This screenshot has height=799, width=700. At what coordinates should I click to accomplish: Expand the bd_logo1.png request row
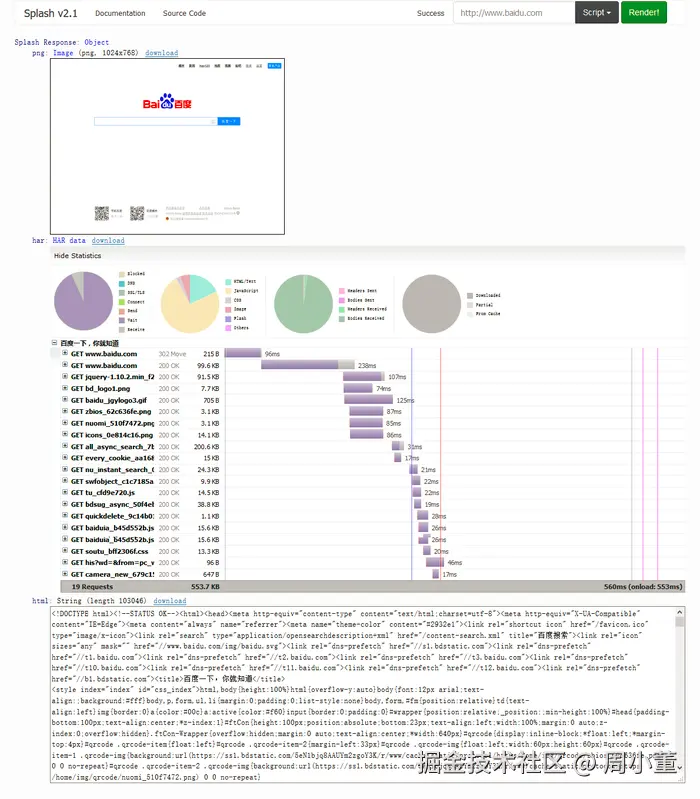click(x=65, y=388)
